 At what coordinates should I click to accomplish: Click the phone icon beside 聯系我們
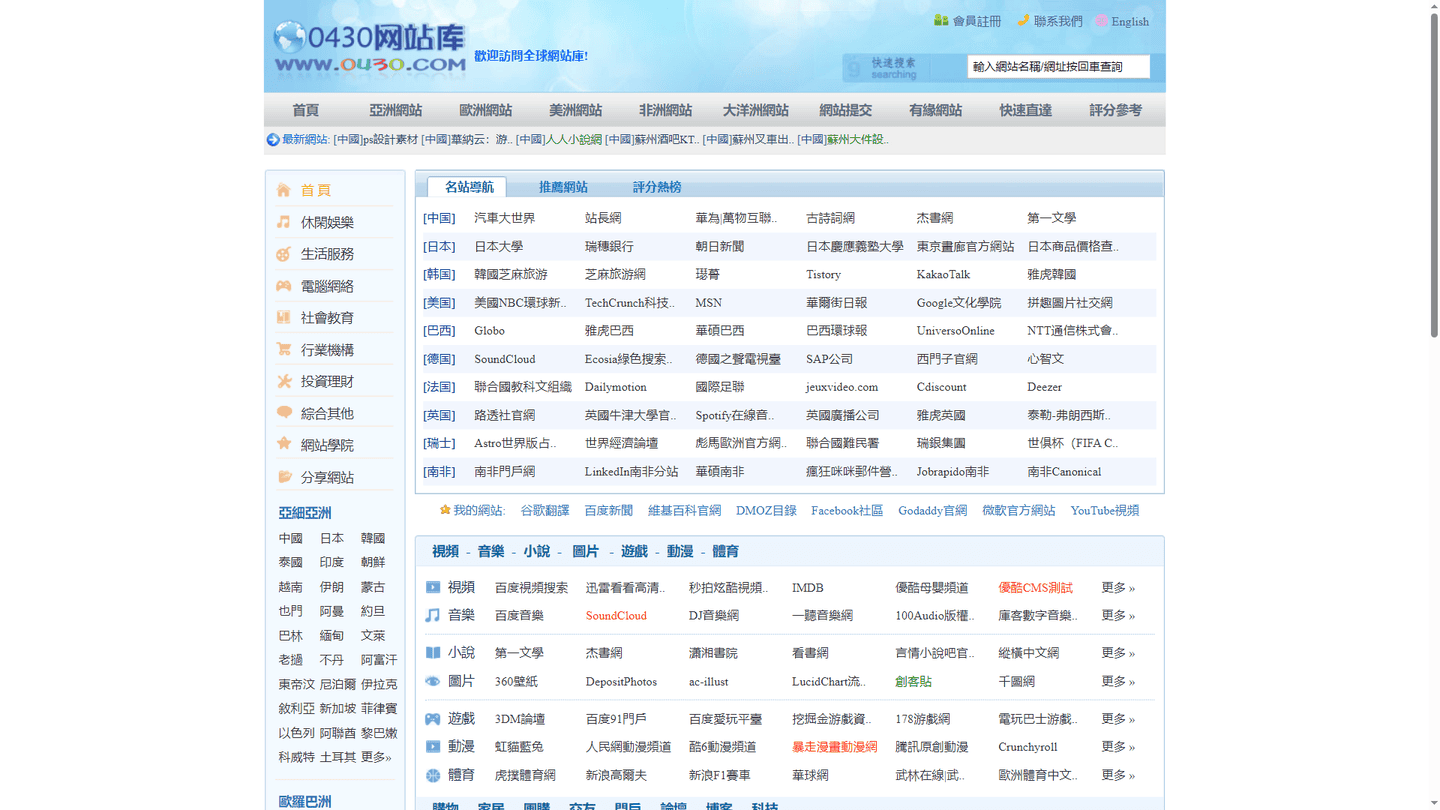[1023, 20]
